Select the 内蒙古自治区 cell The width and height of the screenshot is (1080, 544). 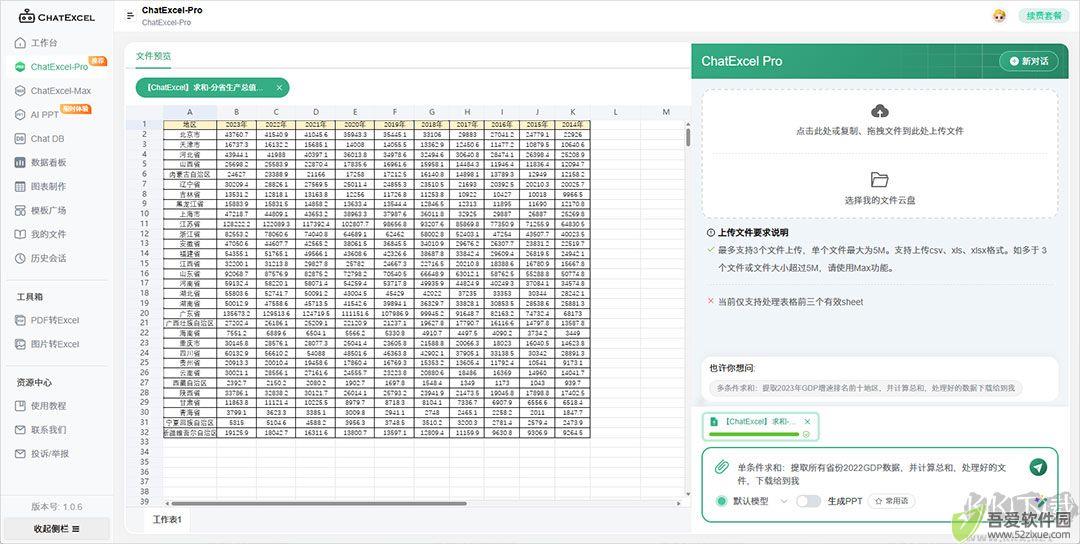190,174
